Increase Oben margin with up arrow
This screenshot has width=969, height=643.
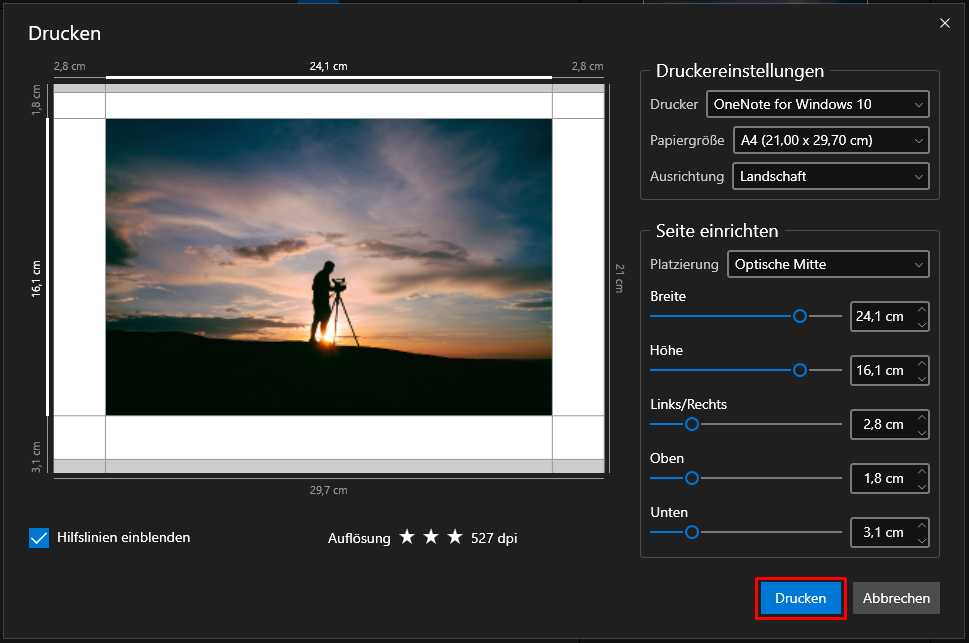click(x=922, y=471)
